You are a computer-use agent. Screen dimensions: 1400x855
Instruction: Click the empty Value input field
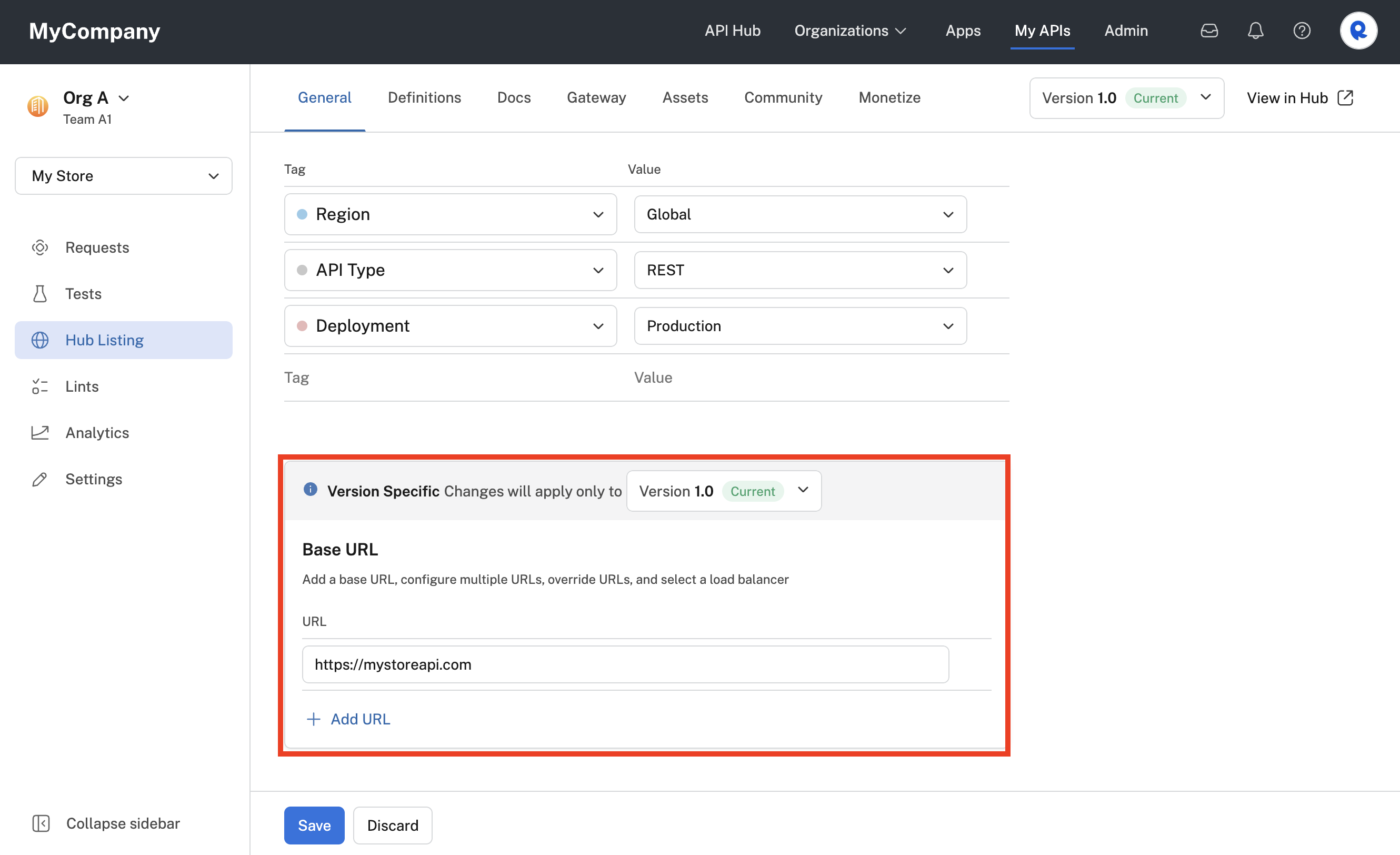pos(800,377)
